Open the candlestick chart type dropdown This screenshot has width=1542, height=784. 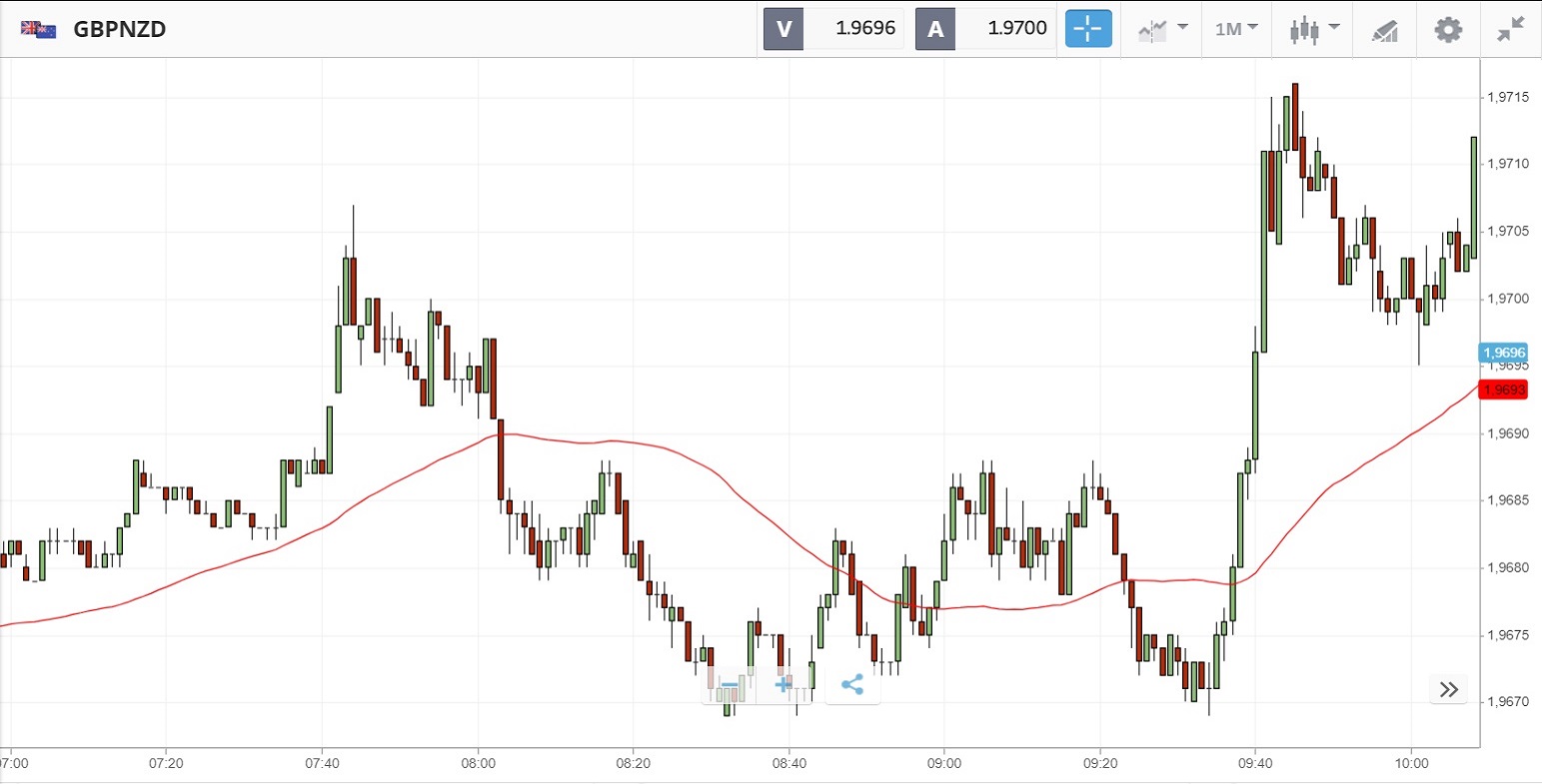click(x=1313, y=29)
